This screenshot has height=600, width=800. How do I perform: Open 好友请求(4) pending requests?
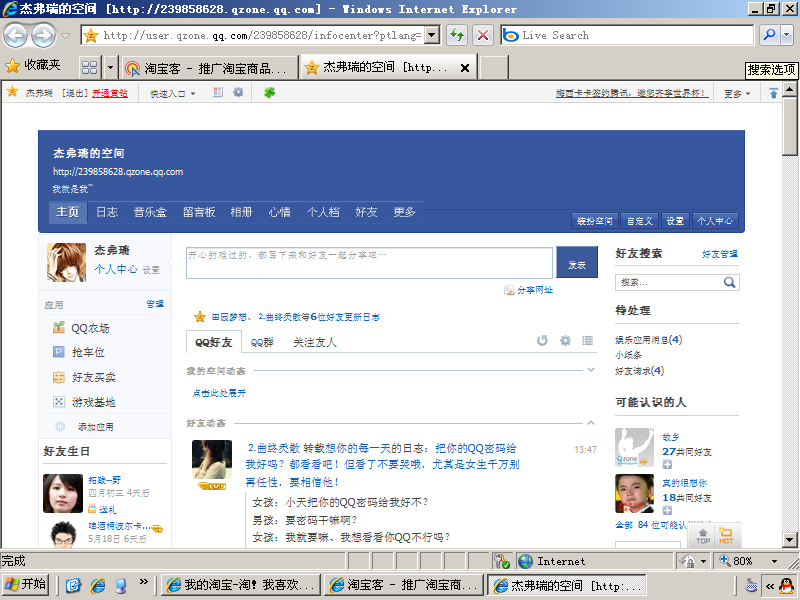coord(640,371)
